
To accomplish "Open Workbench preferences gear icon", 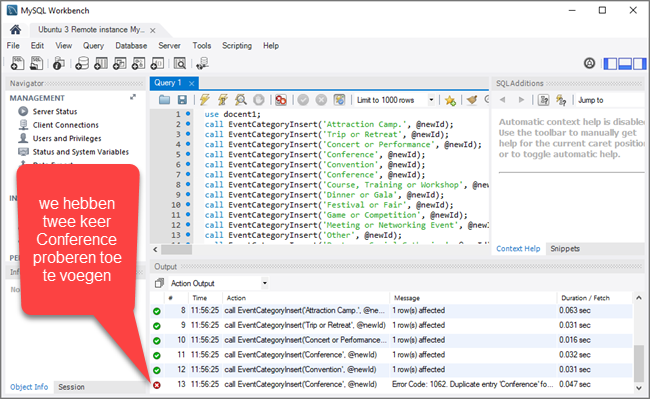I will coord(589,63).
